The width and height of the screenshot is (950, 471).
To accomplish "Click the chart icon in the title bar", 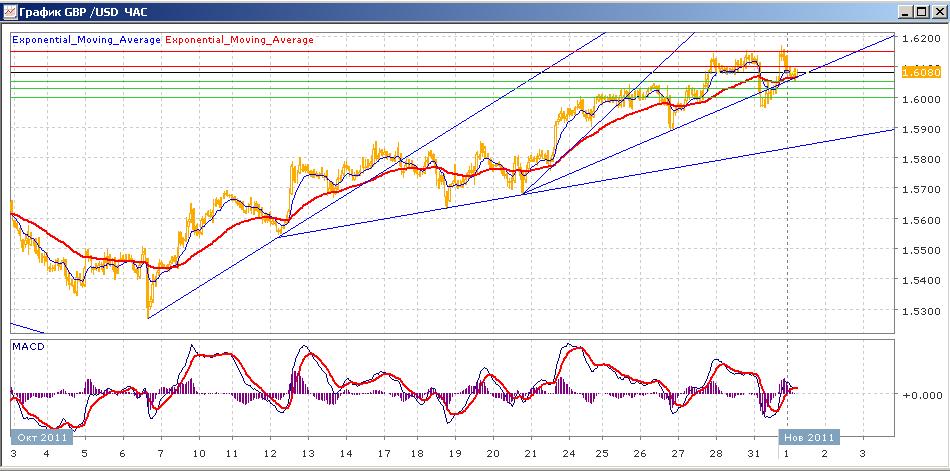I will [8, 12].
